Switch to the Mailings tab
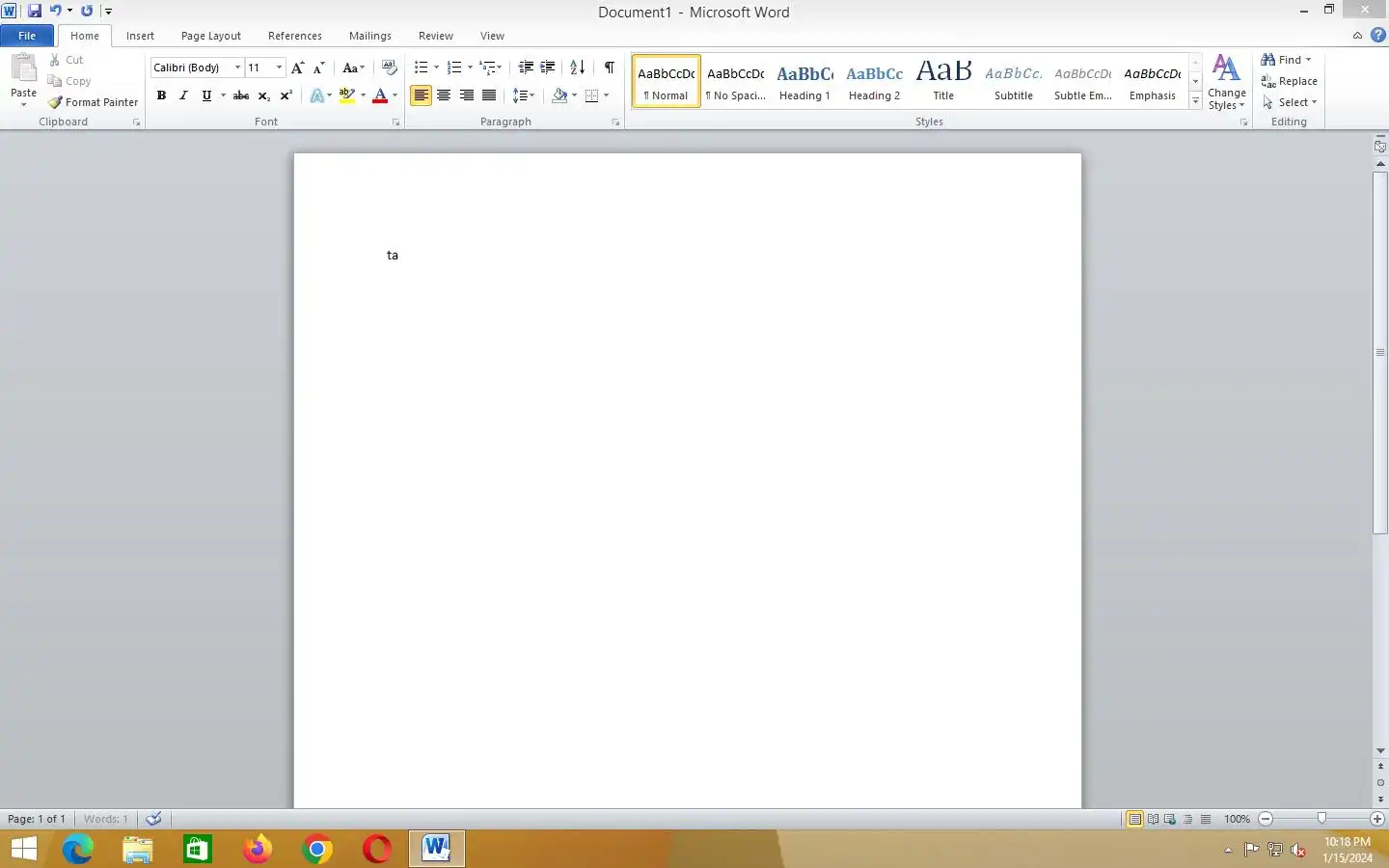 click(x=370, y=36)
